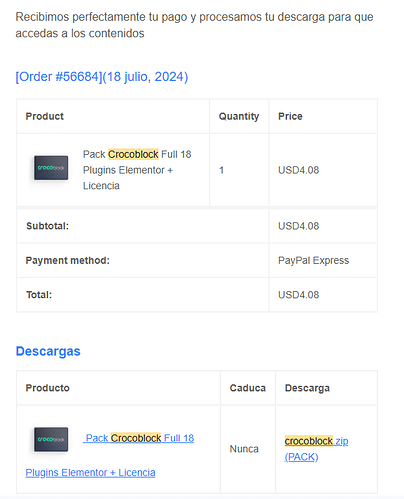The image size is (404, 499).
Task: Click the Crocoblock thumbnail in the order table
Action: pyautogui.click(x=51, y=168)
